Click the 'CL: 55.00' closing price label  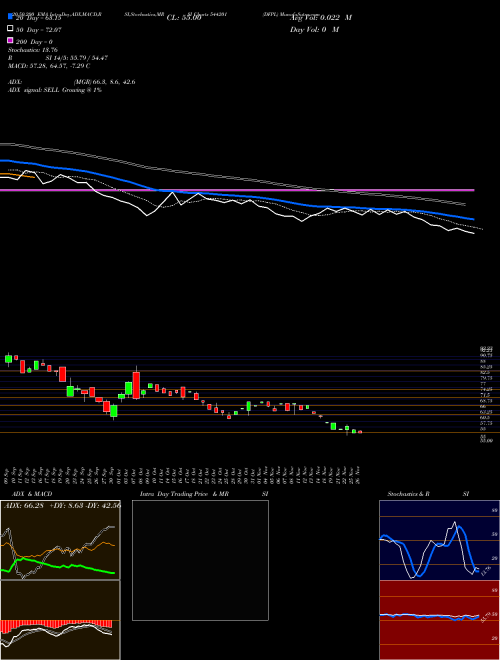point(184,18)
